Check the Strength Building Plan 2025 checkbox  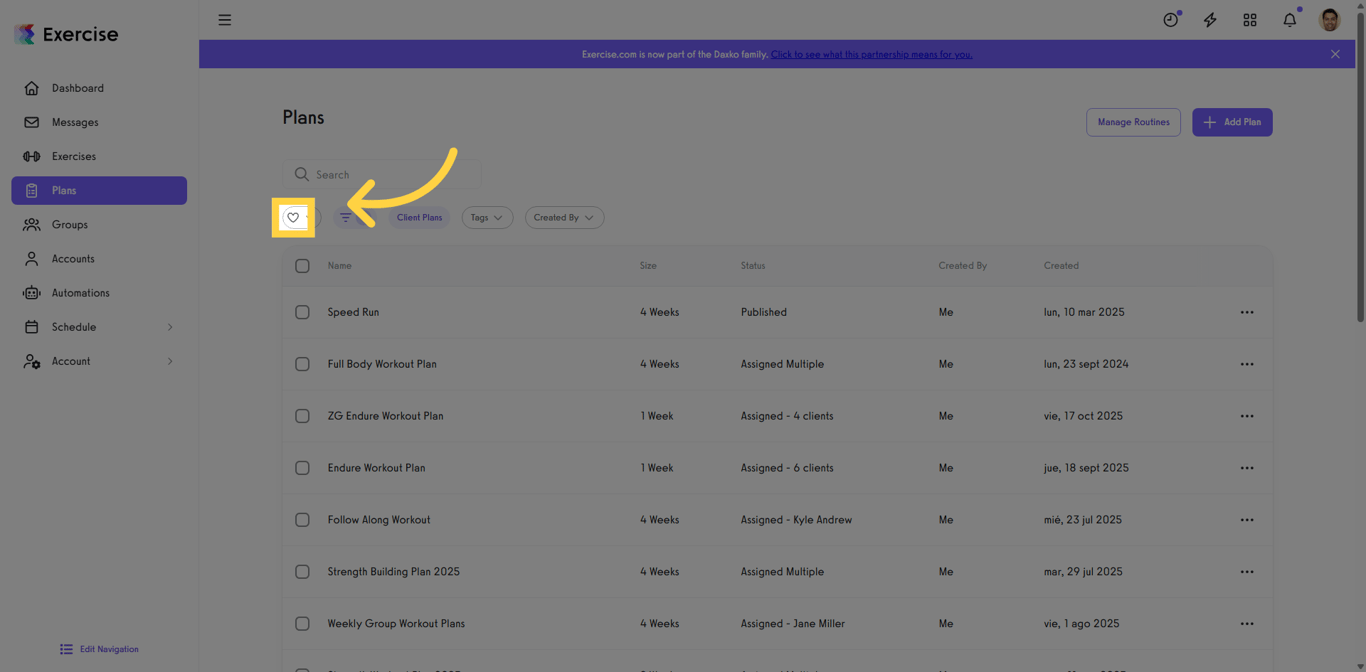302,572
